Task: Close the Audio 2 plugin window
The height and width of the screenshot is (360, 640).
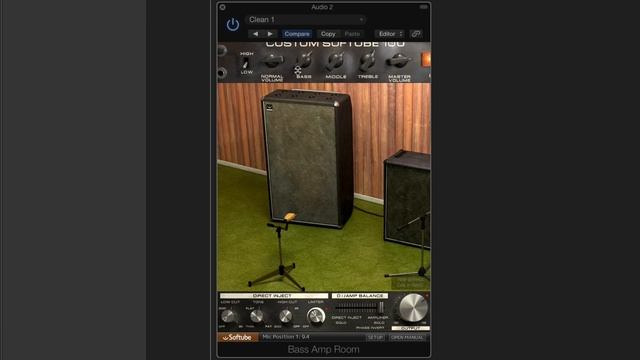Action: (222, 7)
